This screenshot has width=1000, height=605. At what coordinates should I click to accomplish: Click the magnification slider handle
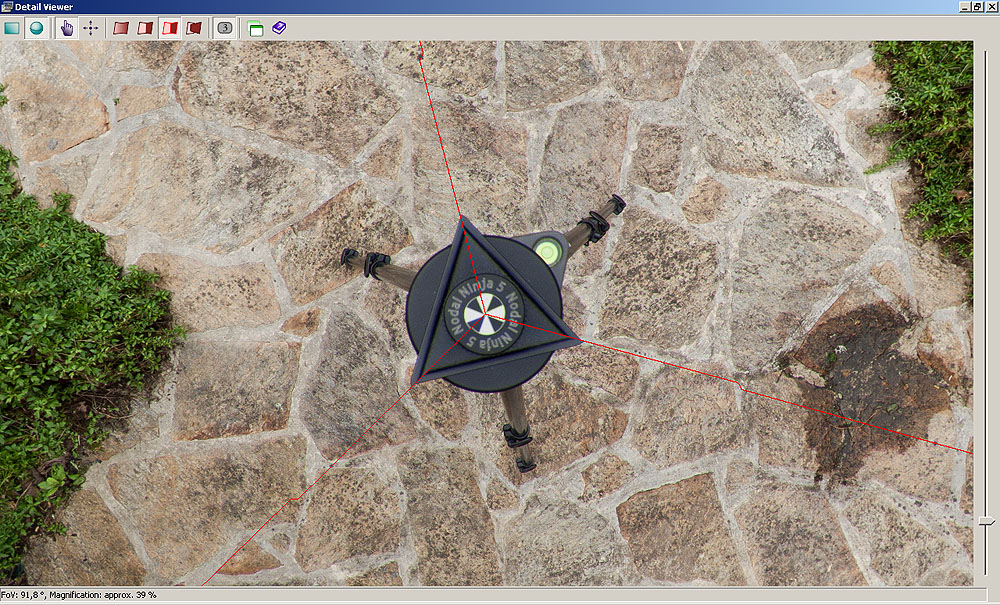[986, 521]
